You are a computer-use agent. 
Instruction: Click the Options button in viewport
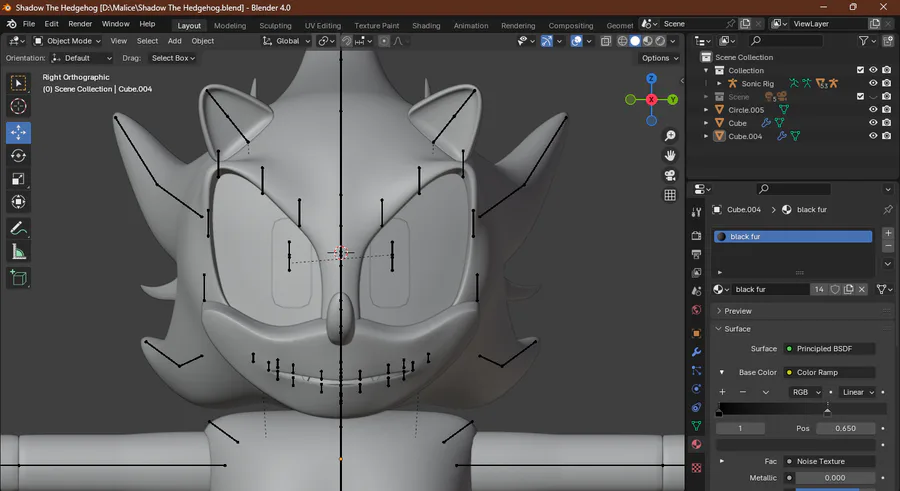point(659,58)
